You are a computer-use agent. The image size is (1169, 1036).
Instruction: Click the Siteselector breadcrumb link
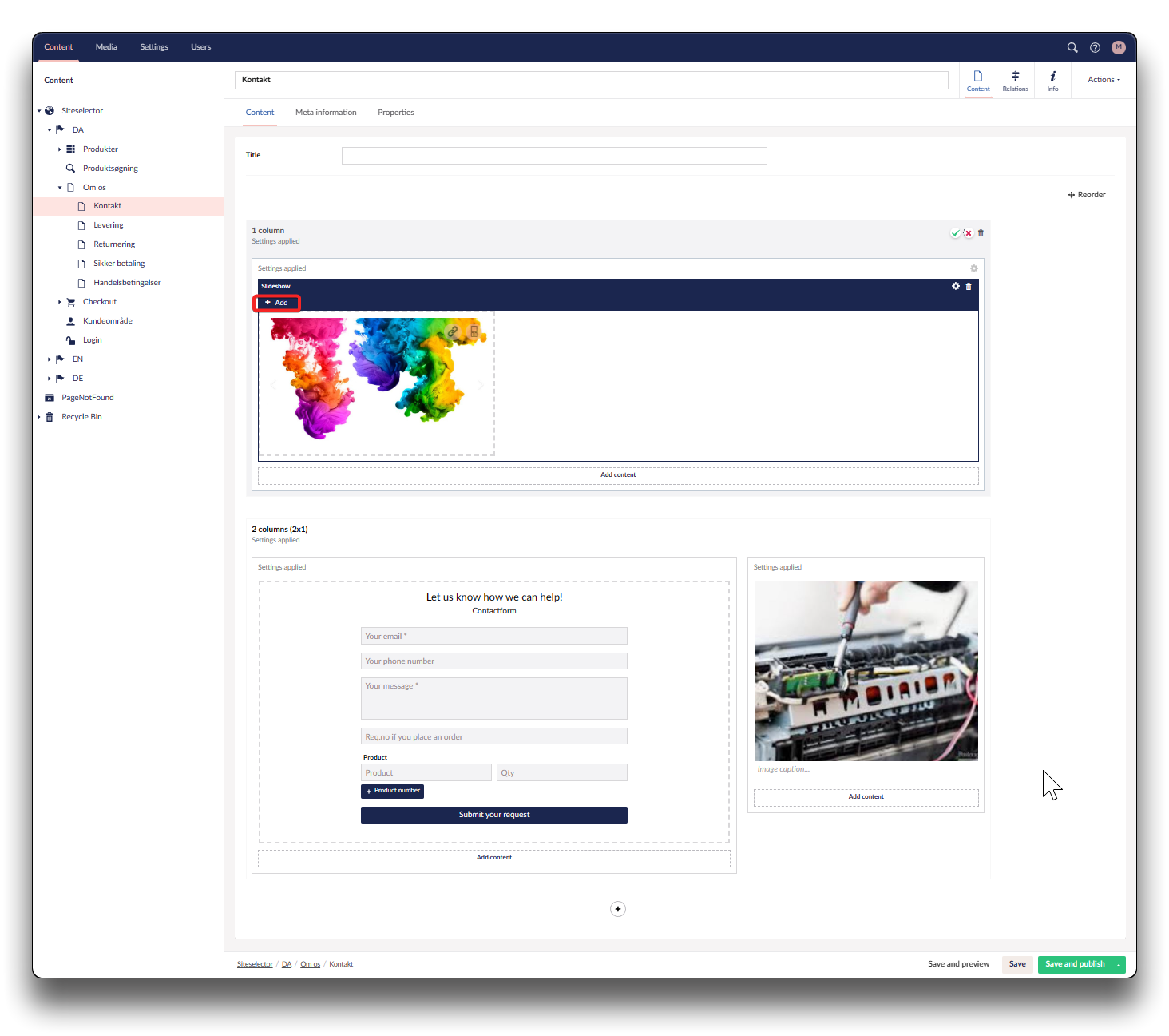pos(255,964)
